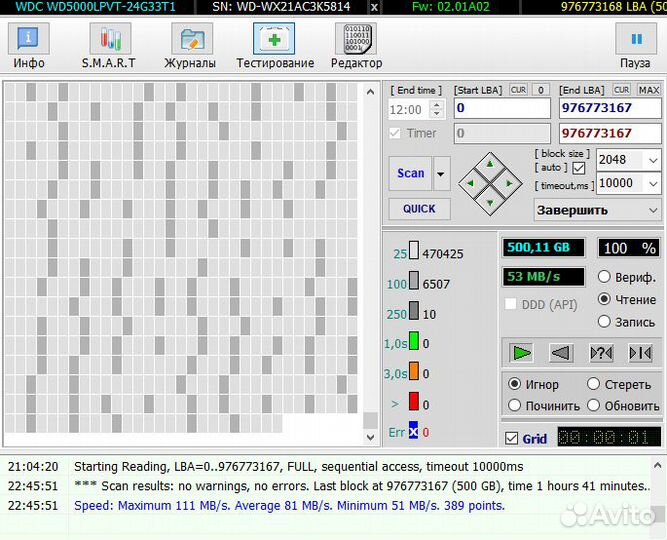Toggle the auto block size checkbox
This screenshot has width=667, height=540.
[x=579, y=168]
